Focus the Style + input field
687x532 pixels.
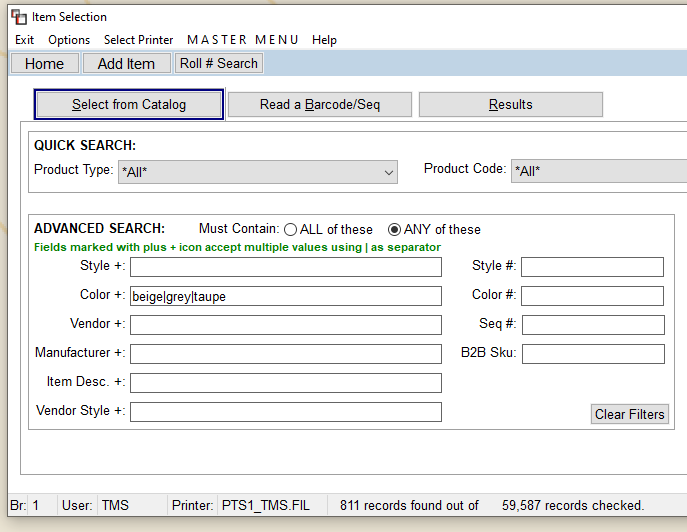286,267
